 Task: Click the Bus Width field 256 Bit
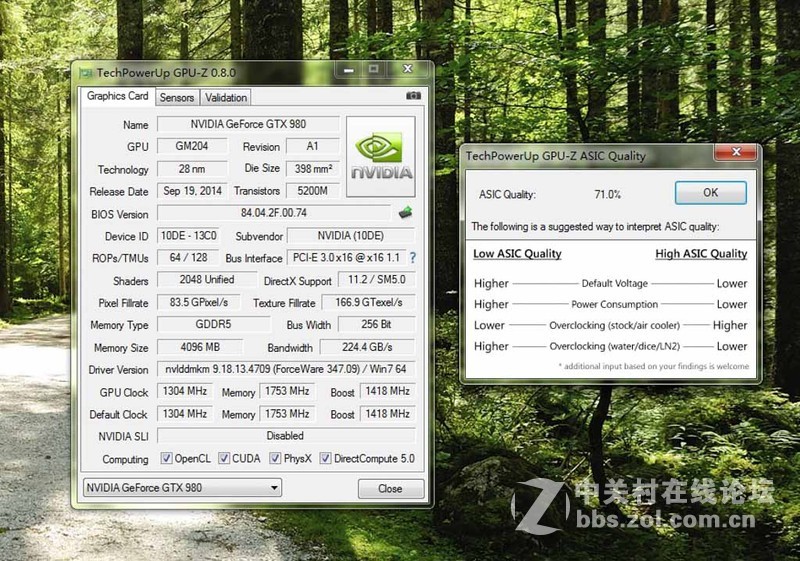[377, 324]
